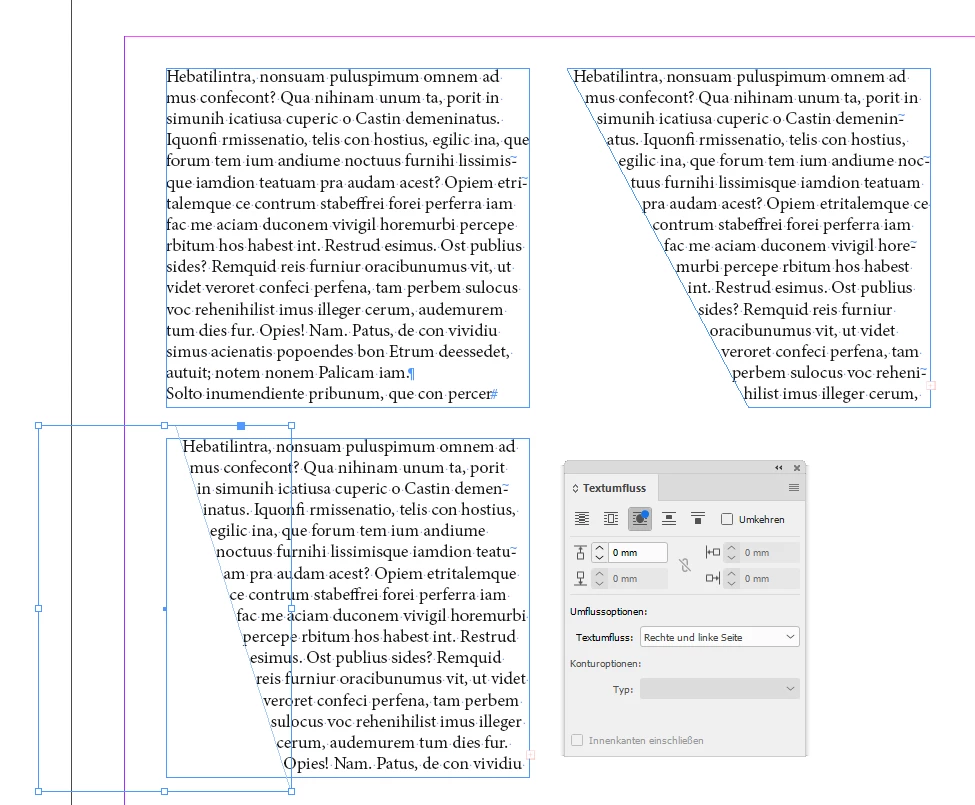Click text "hilist imus illeger cerum," in top-right frame
This screenshot has width=975, height=805.
coord(831,394)
